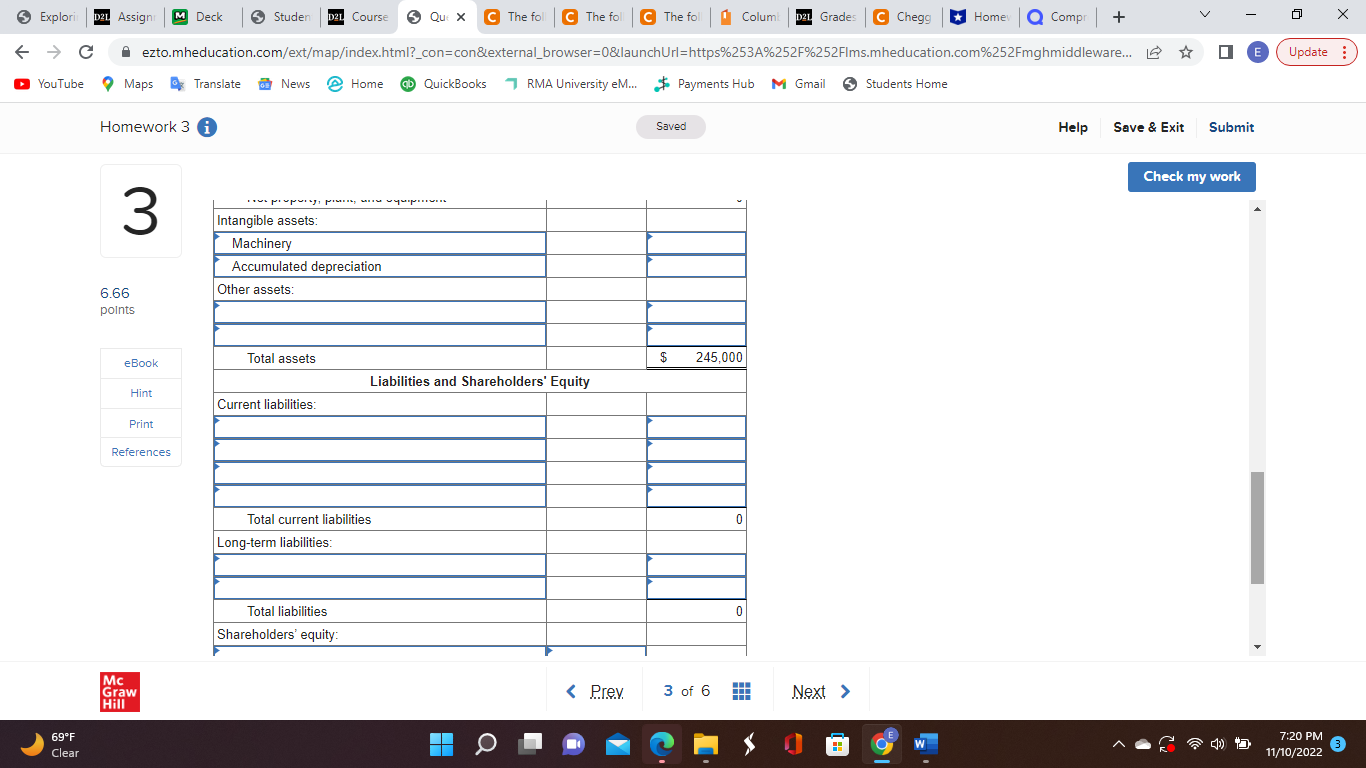
Task: Open the weather widget on the taskbar
Action: coord(48,744)
